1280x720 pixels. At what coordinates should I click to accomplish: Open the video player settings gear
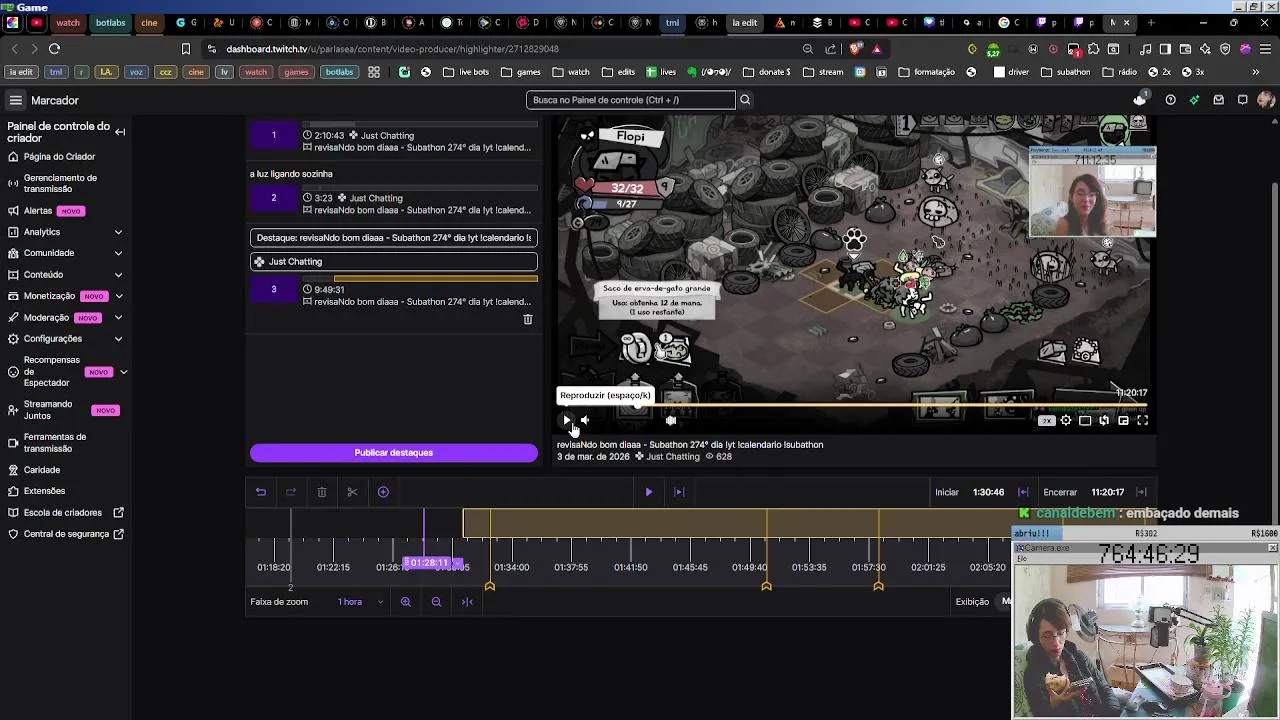pyautogui.click(x=1066, y=421)
